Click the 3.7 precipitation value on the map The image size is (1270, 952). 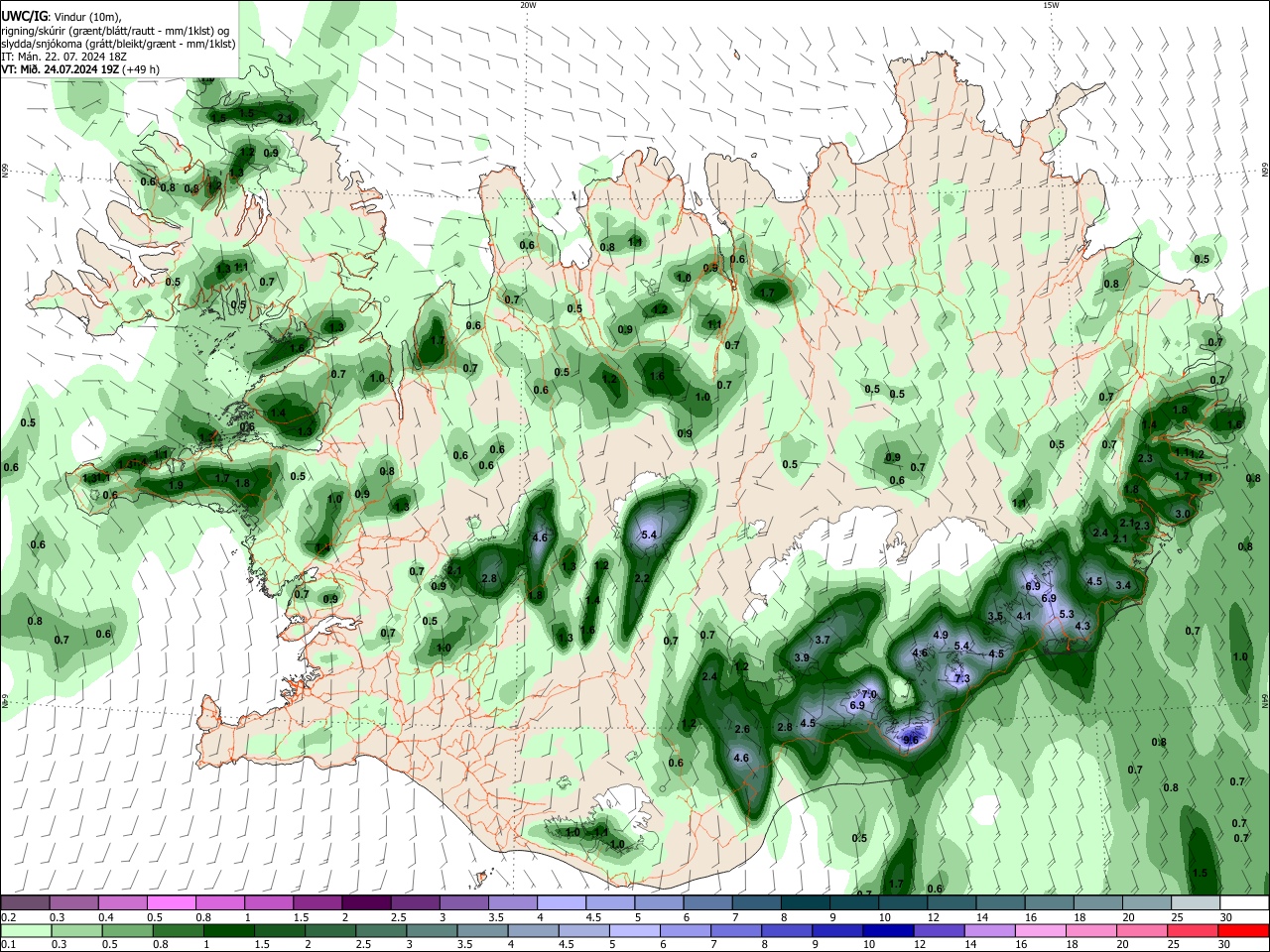[x=822, y=641]
